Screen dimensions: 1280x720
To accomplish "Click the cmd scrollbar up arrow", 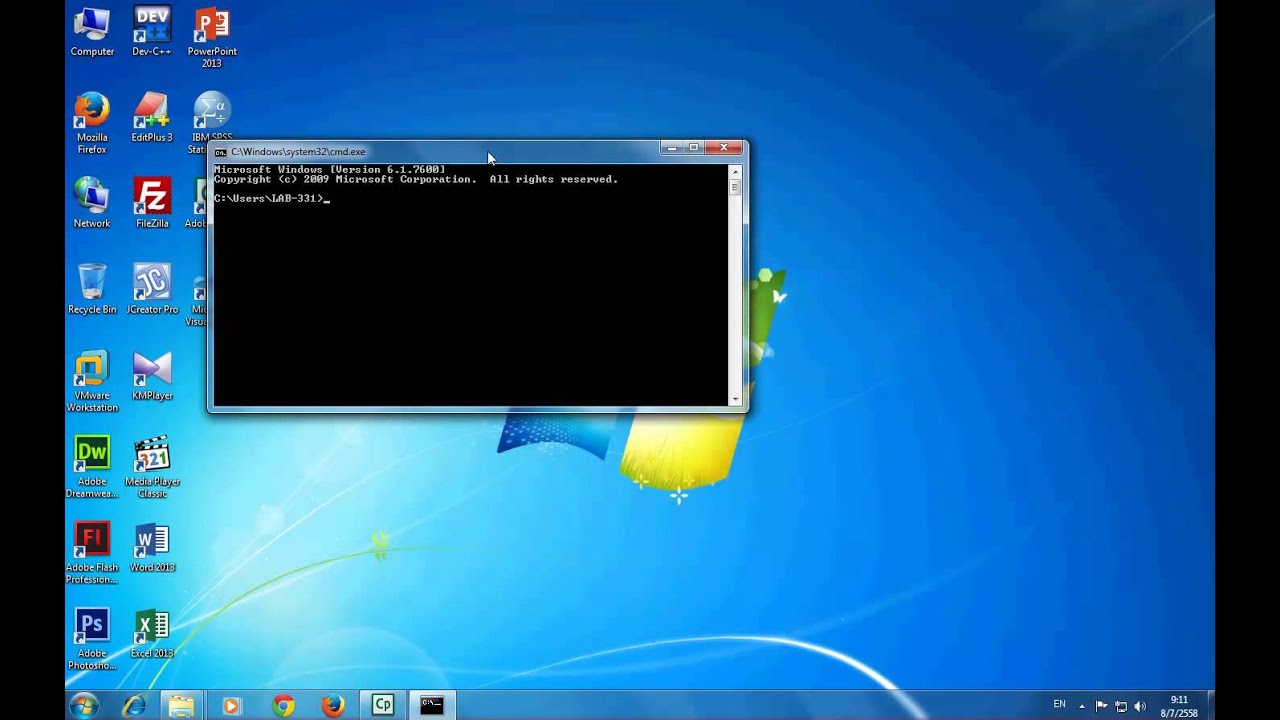I will click(735, 172).
